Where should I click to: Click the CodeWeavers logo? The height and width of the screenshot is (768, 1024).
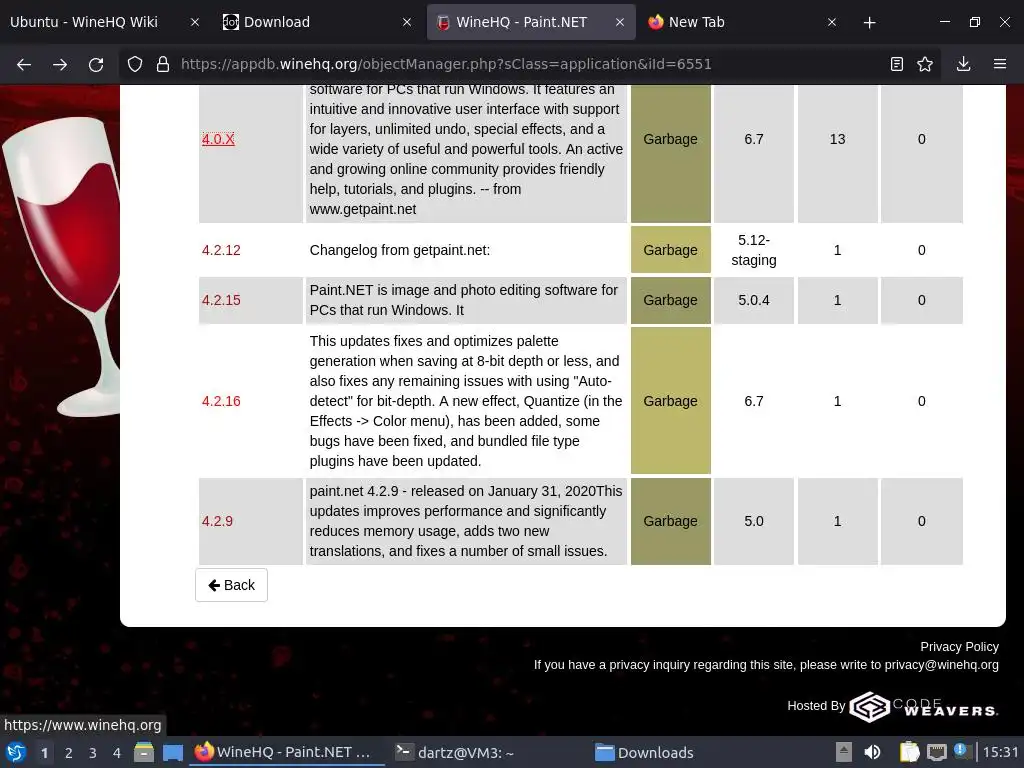pyautogui.click(x=923, y=707)
